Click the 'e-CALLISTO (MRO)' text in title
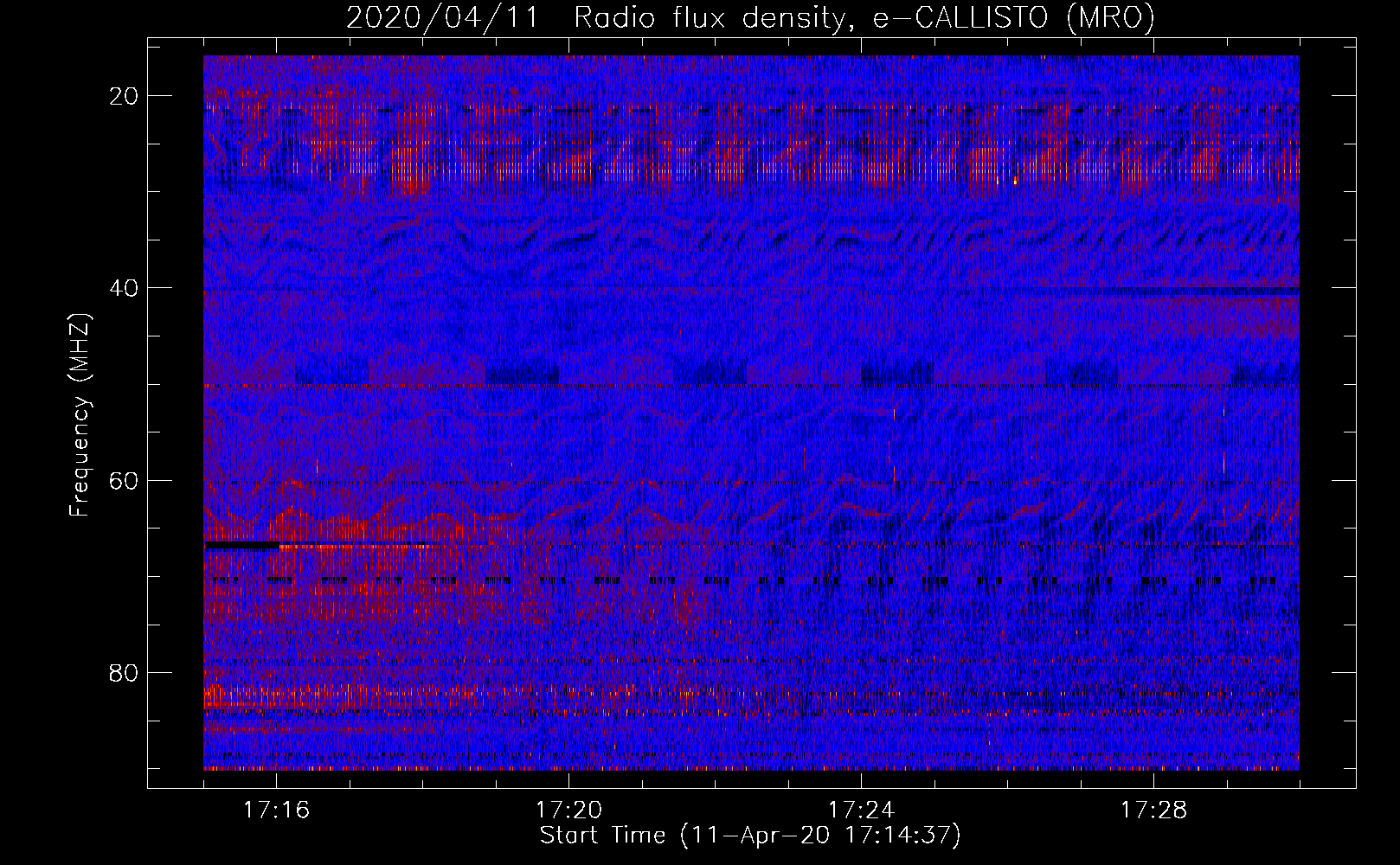The image size is (1400, 865). [1013, 18]
